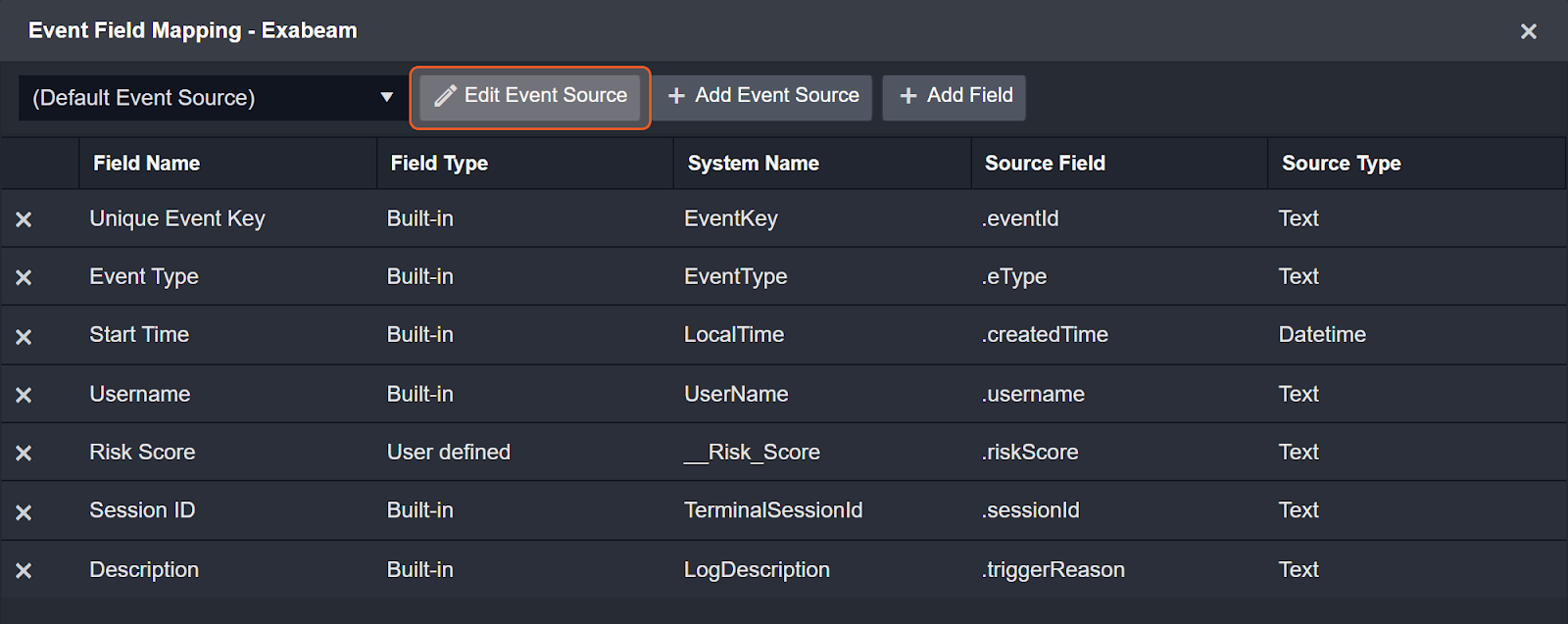This screenshot has height=624, width=1568.
Task: Click the '.username' source field
Action: [1033, 394]
